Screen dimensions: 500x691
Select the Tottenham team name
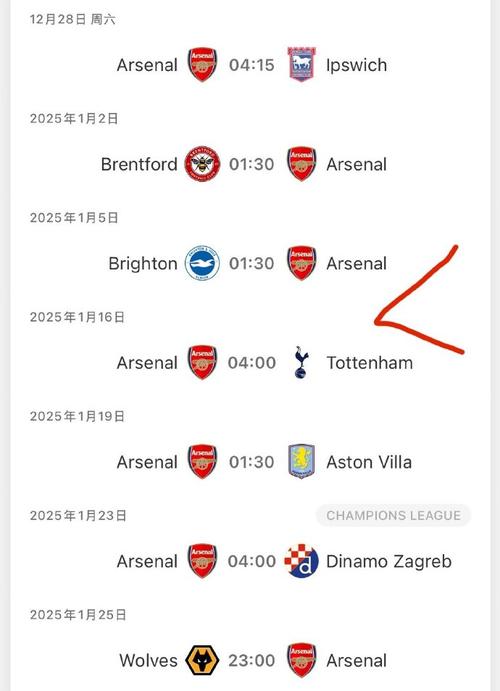pyautogui.click(x=370, y=363)
